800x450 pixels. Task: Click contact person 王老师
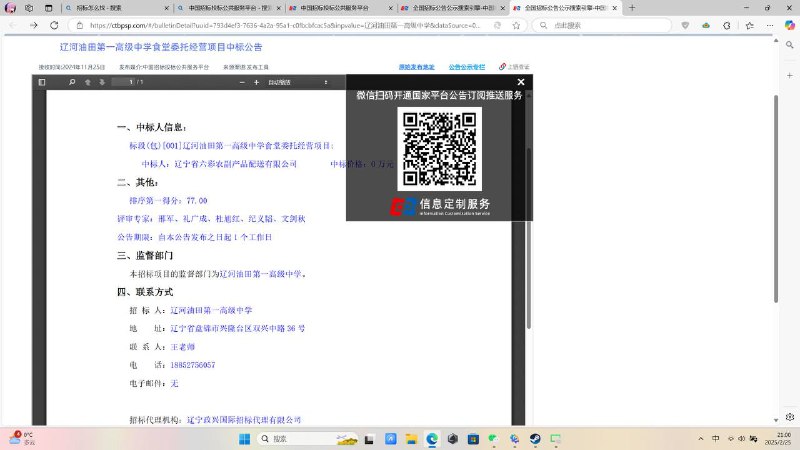click(183, 347)
